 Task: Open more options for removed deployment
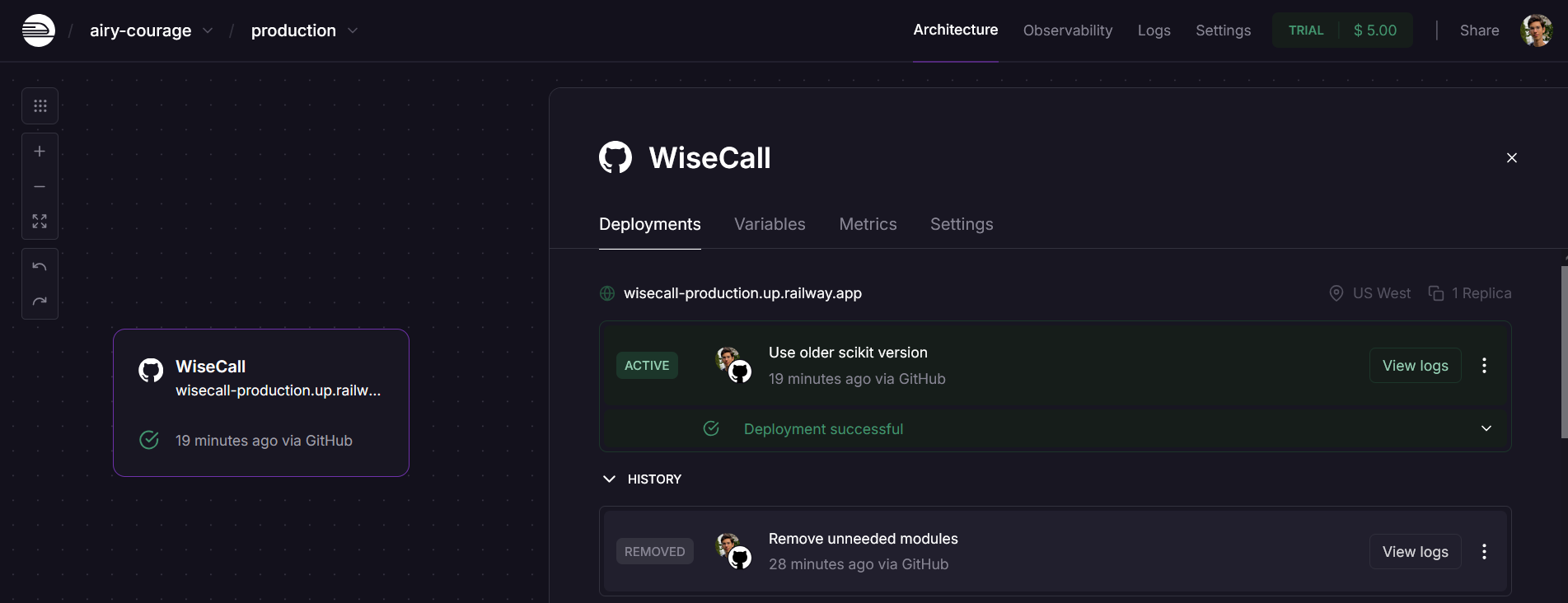pyautogui.click(x=1485, y=552)
